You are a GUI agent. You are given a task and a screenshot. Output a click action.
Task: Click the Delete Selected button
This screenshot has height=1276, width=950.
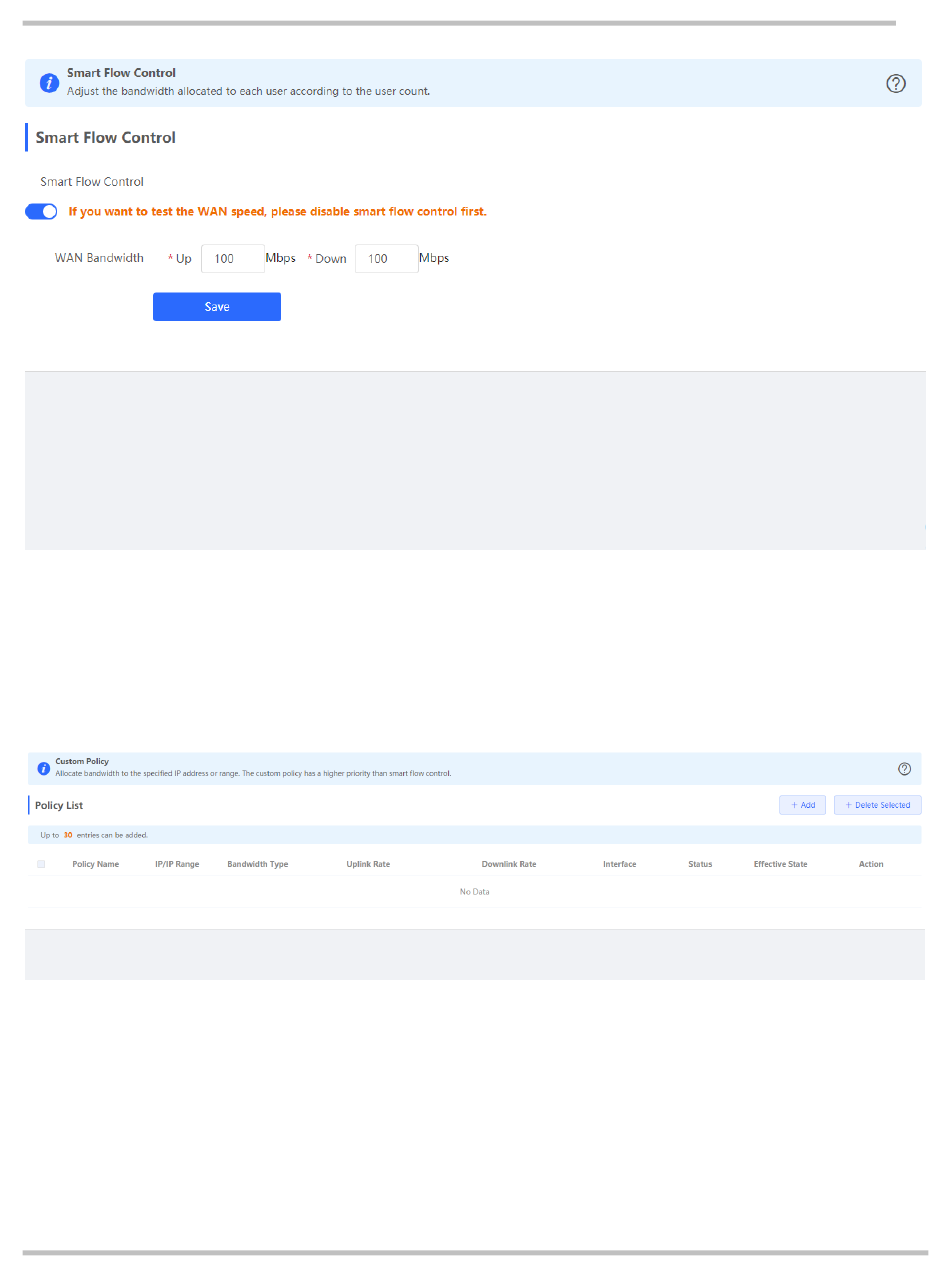877,805
